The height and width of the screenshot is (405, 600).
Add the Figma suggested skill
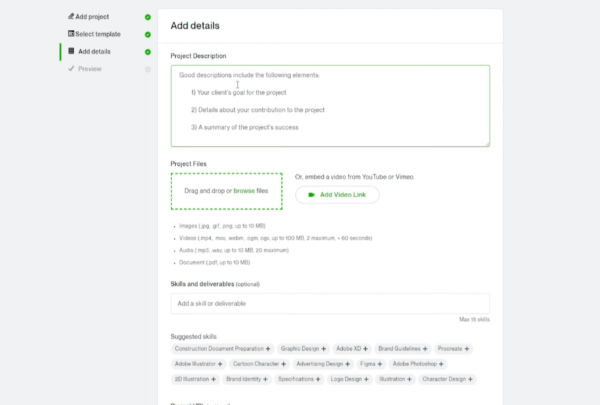pyautogui.click(x=371, y=364)
